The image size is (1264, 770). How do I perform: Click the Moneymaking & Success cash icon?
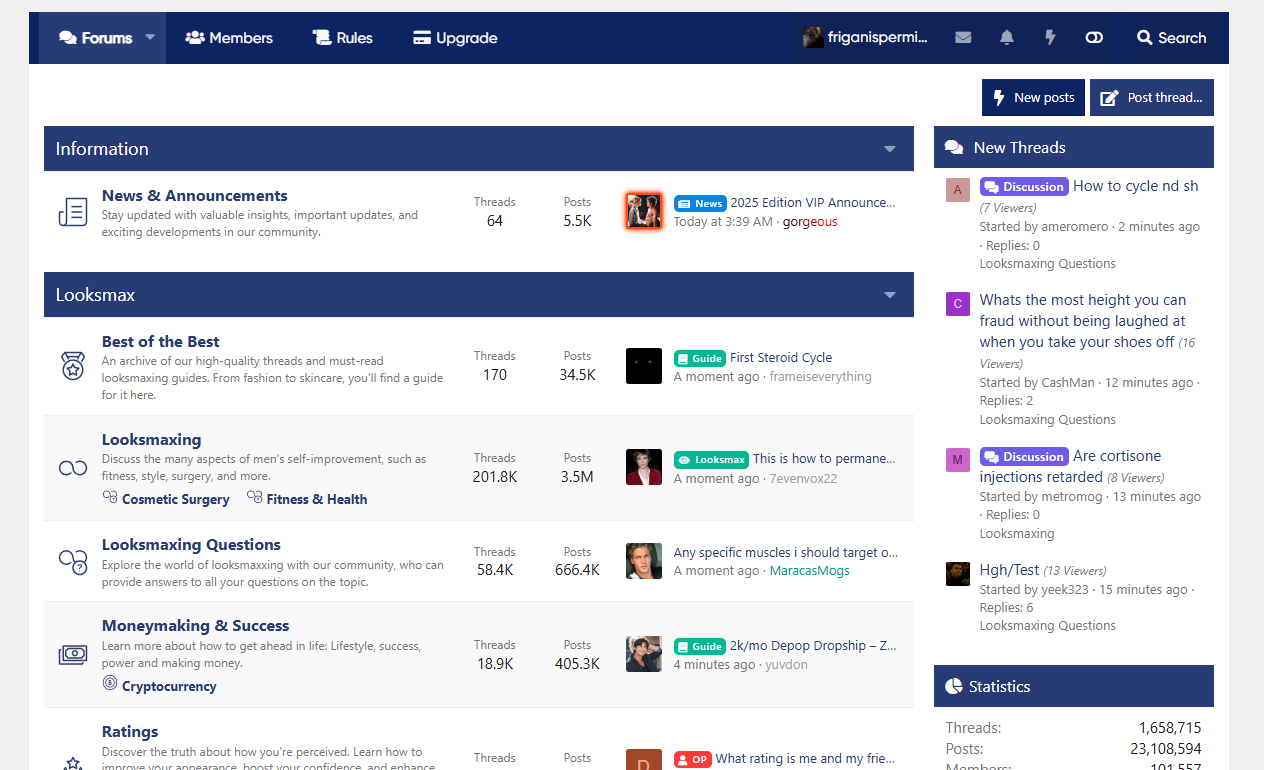pos(73,655)
